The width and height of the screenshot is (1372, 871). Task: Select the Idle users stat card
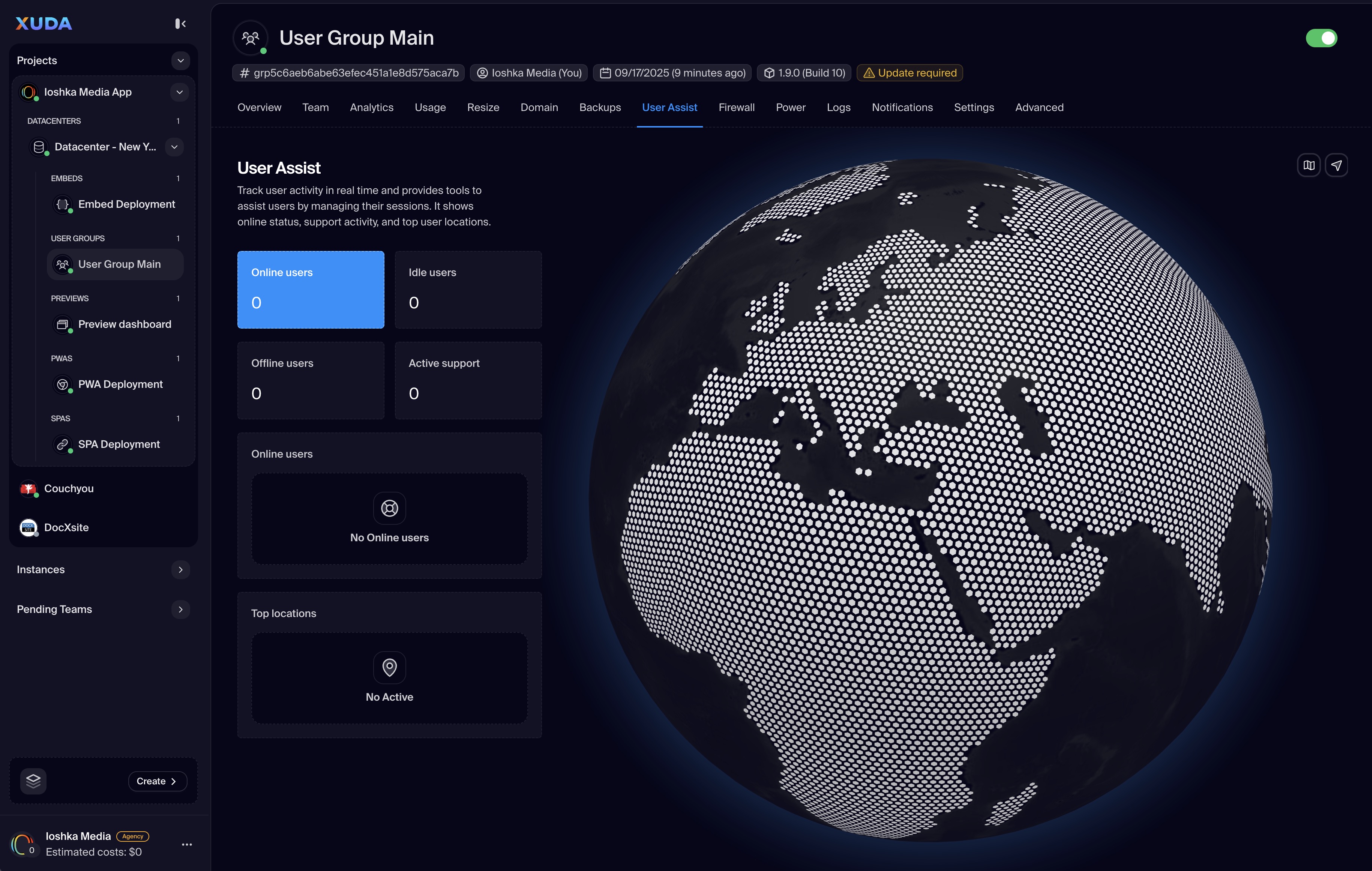(468, 289)
